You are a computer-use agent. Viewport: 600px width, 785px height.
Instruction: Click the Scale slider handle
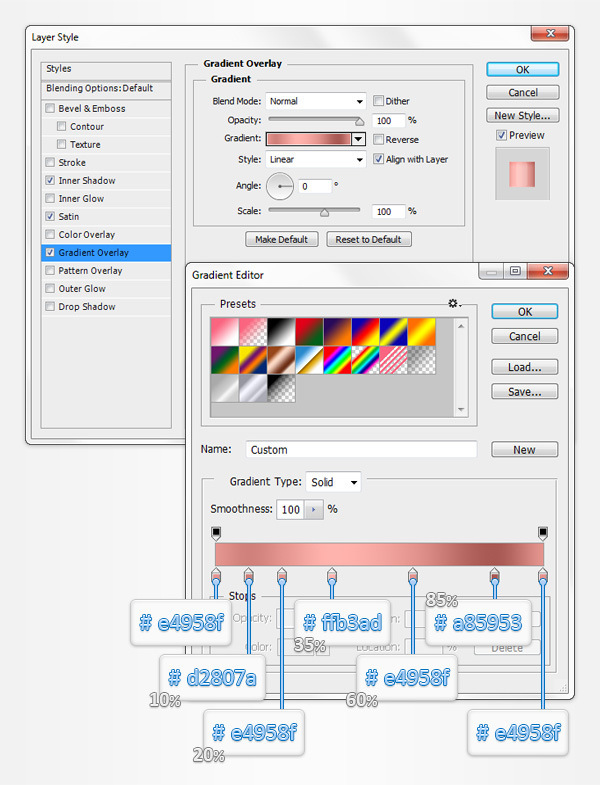[324, 212]
